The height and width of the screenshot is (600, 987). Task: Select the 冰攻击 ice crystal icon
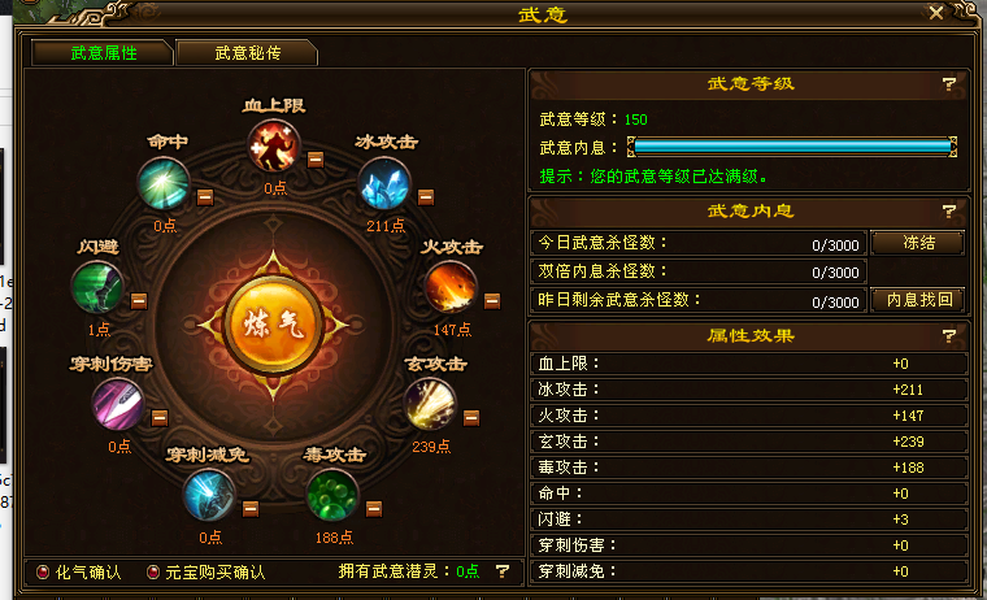[x=384, y=184]
